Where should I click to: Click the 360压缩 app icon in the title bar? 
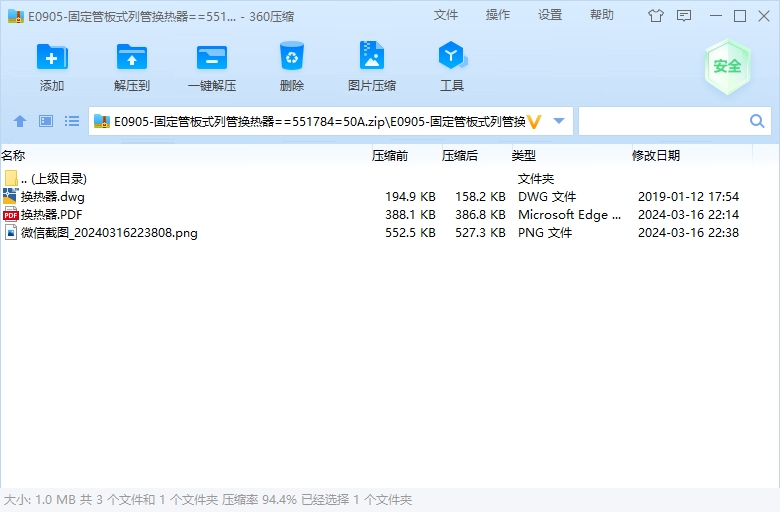16,16
